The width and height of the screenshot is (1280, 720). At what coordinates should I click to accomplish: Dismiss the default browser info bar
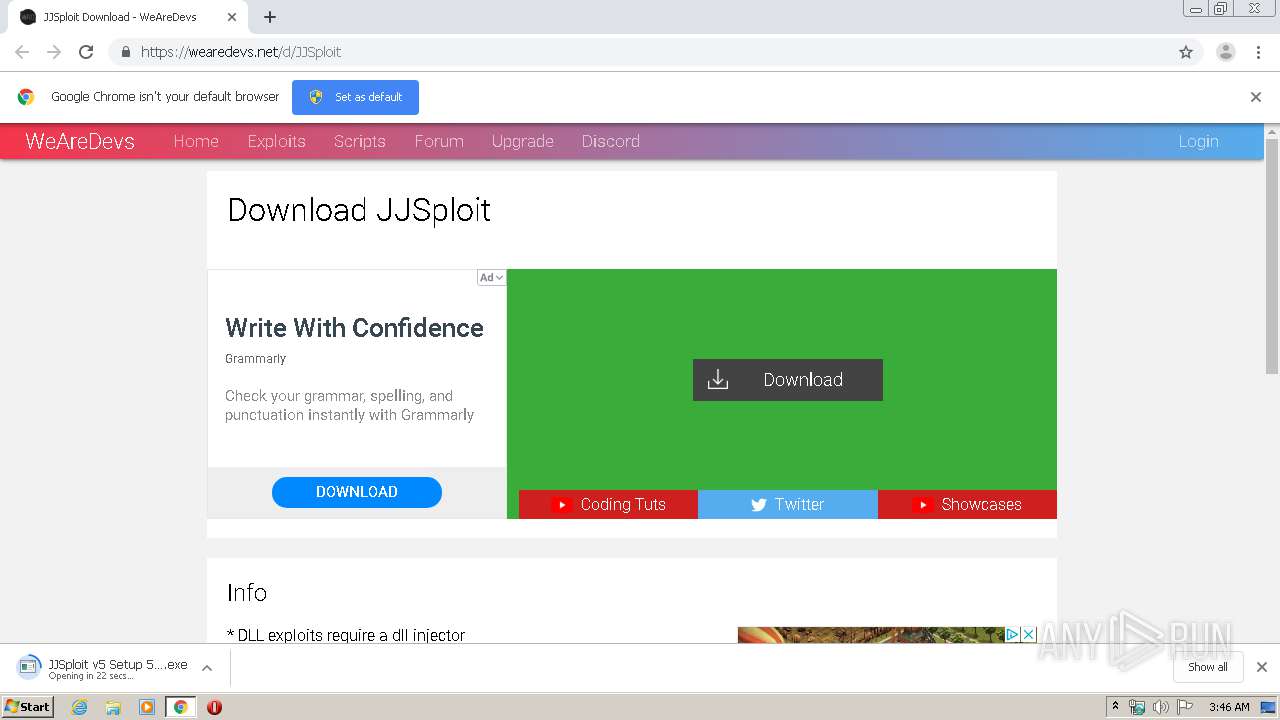[1256, 97]
